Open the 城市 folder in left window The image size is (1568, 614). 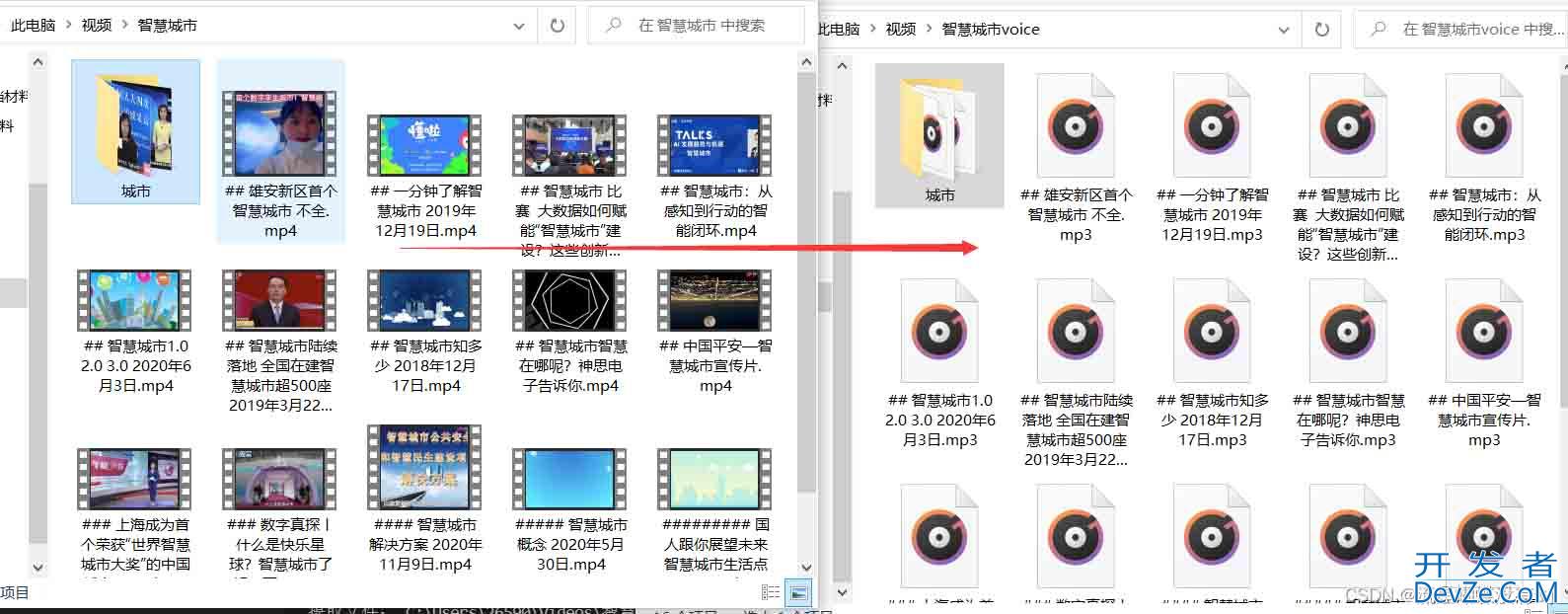click(135, 130)
